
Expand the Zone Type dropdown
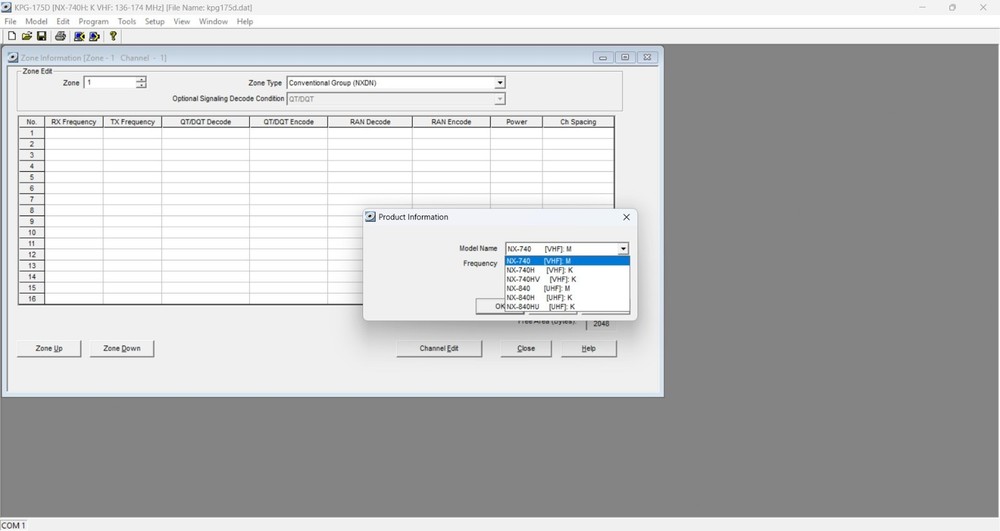pyautogui.click(x=500, y=83)
